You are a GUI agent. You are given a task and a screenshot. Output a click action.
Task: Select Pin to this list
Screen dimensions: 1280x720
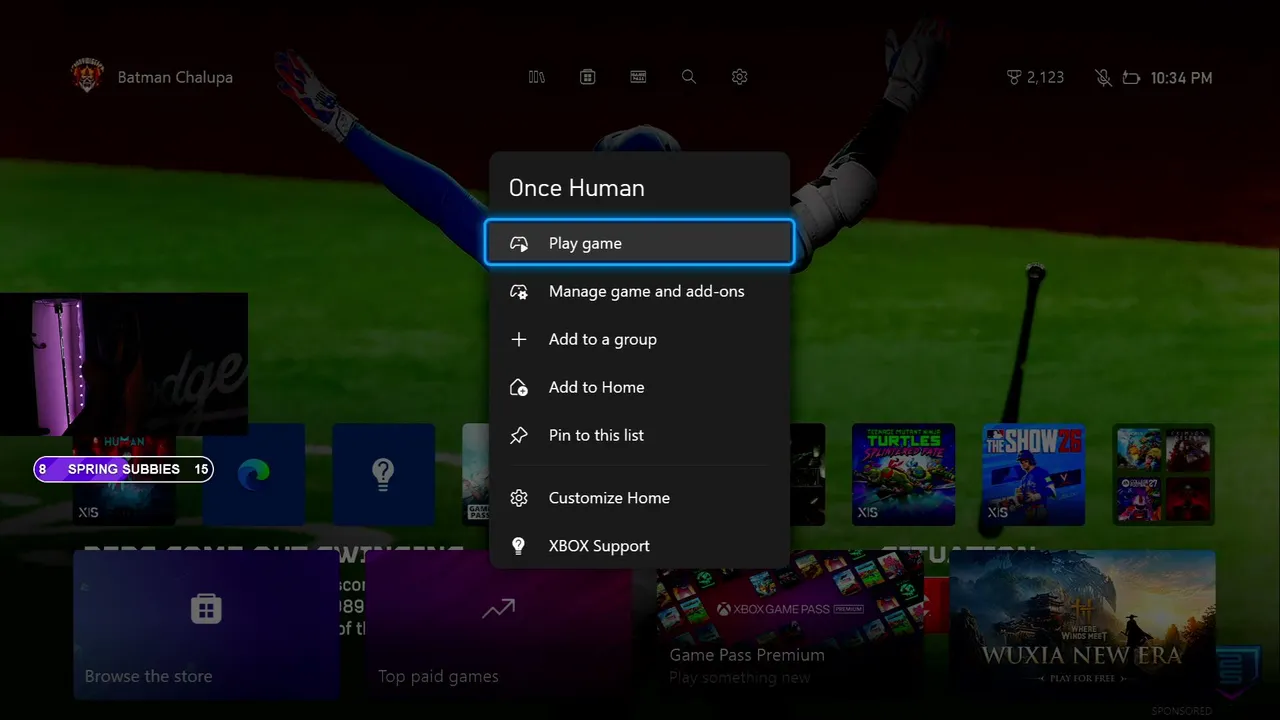(x=639, y=435)
